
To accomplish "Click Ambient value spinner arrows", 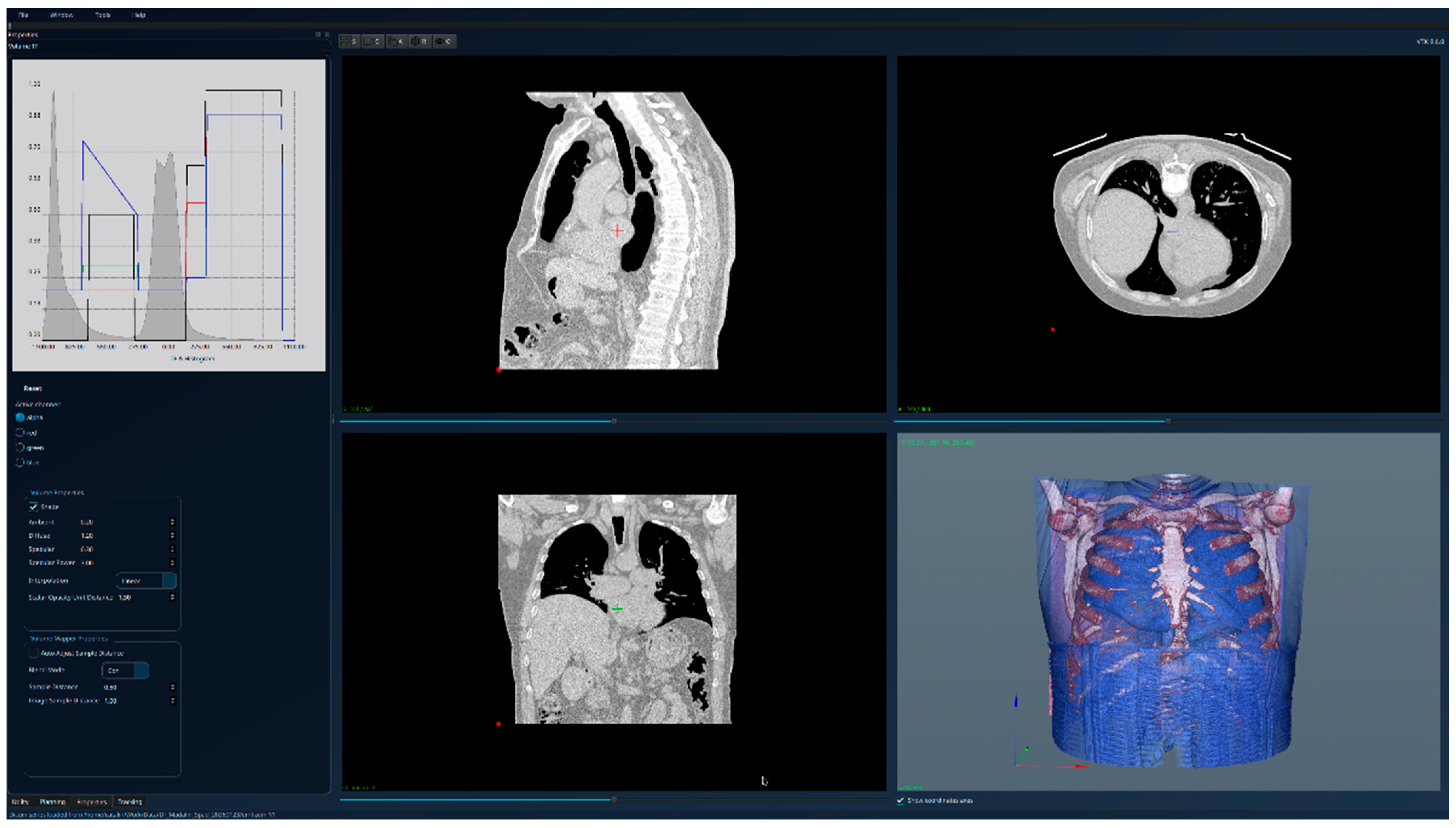I will [x=172, y=522].
